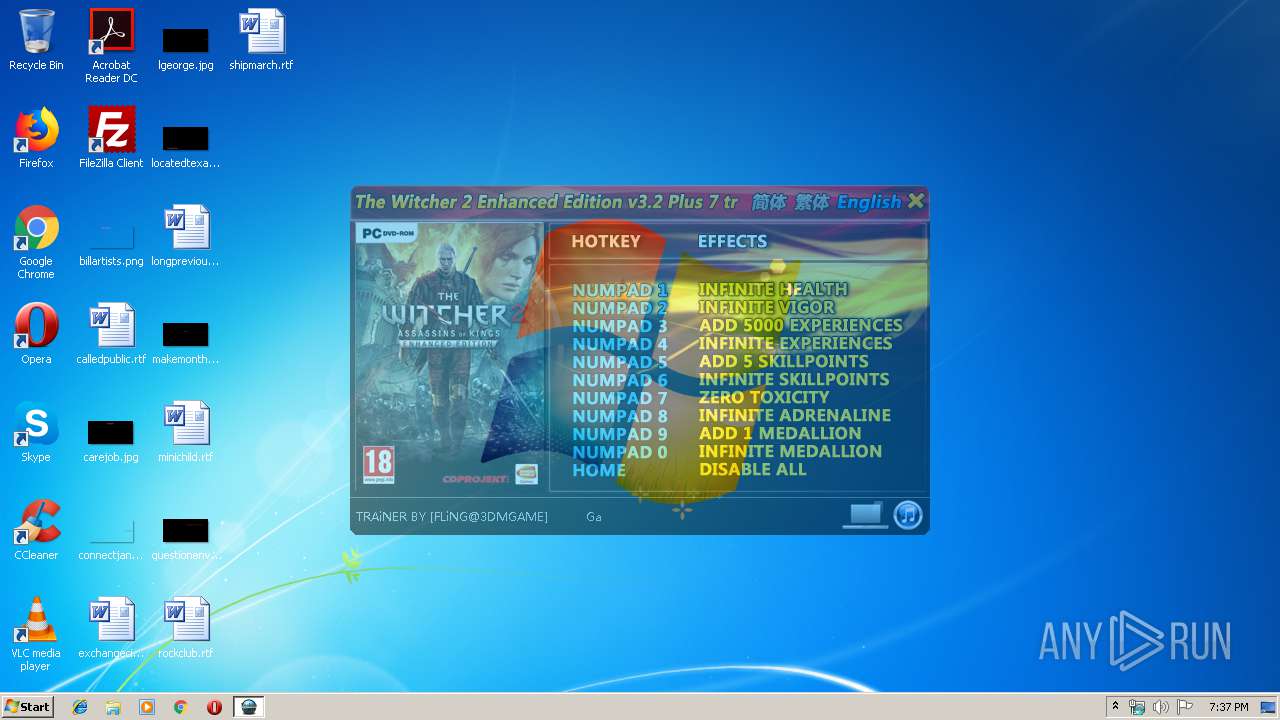Screen dimensions: 1280x720
Task: Open Opera from the taskbar
Action: pyautogui.click(x=214, y=707)
